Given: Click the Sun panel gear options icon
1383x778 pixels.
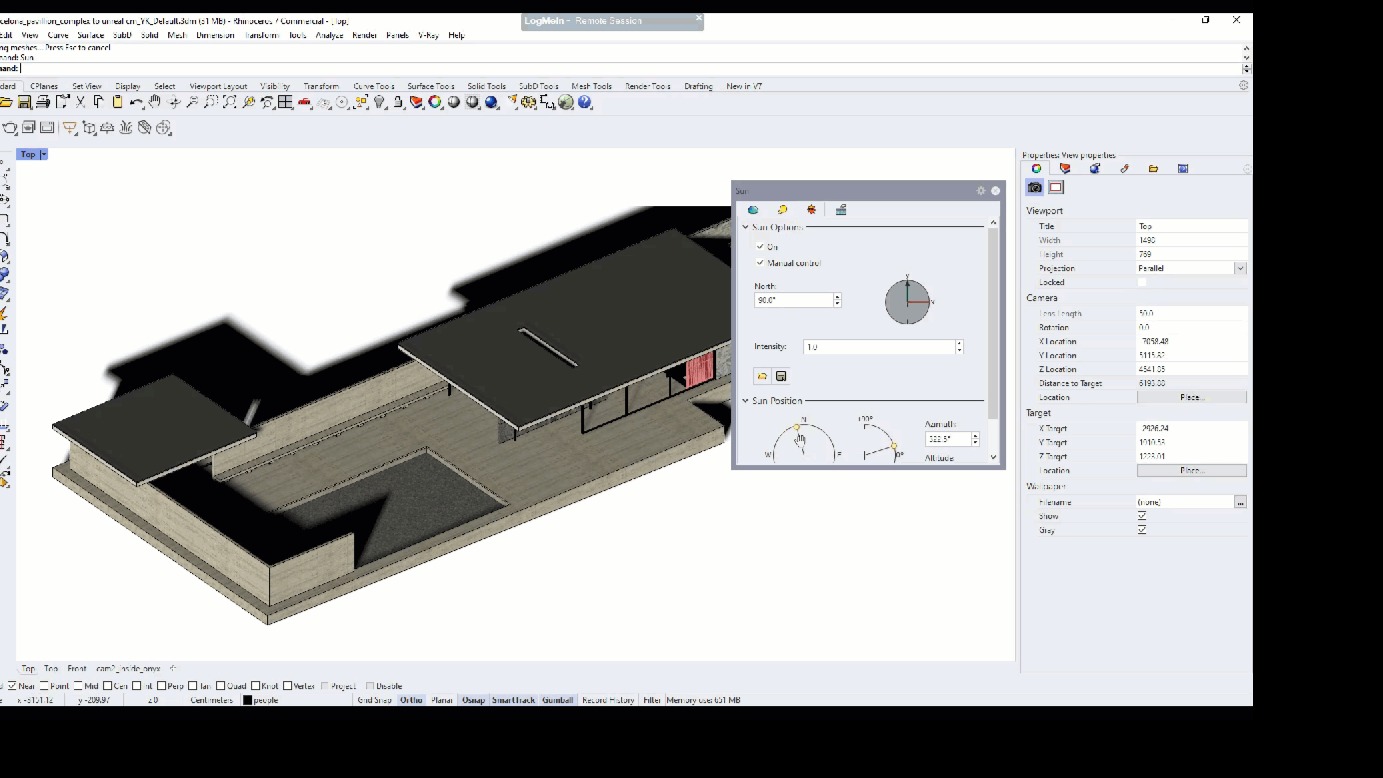Looking at the screenshot, I should coord(981,191).
